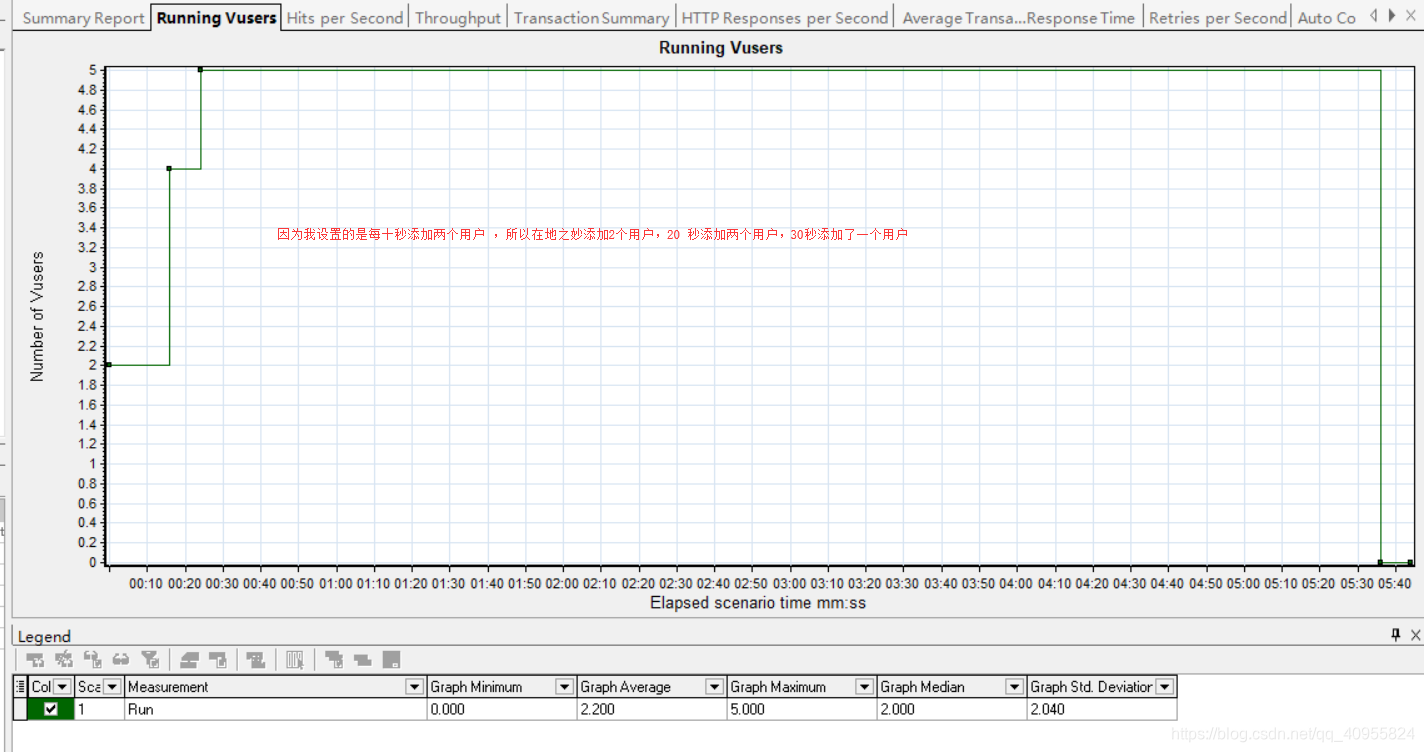Click the data point at 4 Vusers
This screenshot has width=1424, height=752.
(x=169, y=168)
